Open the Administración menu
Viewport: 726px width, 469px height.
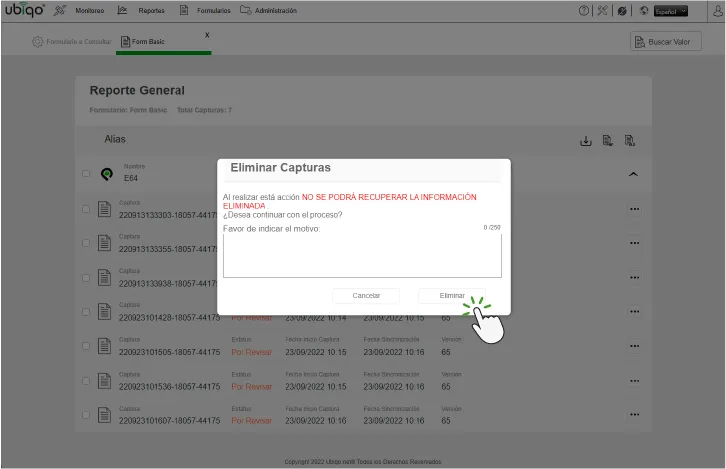click(x=276, y=10)
